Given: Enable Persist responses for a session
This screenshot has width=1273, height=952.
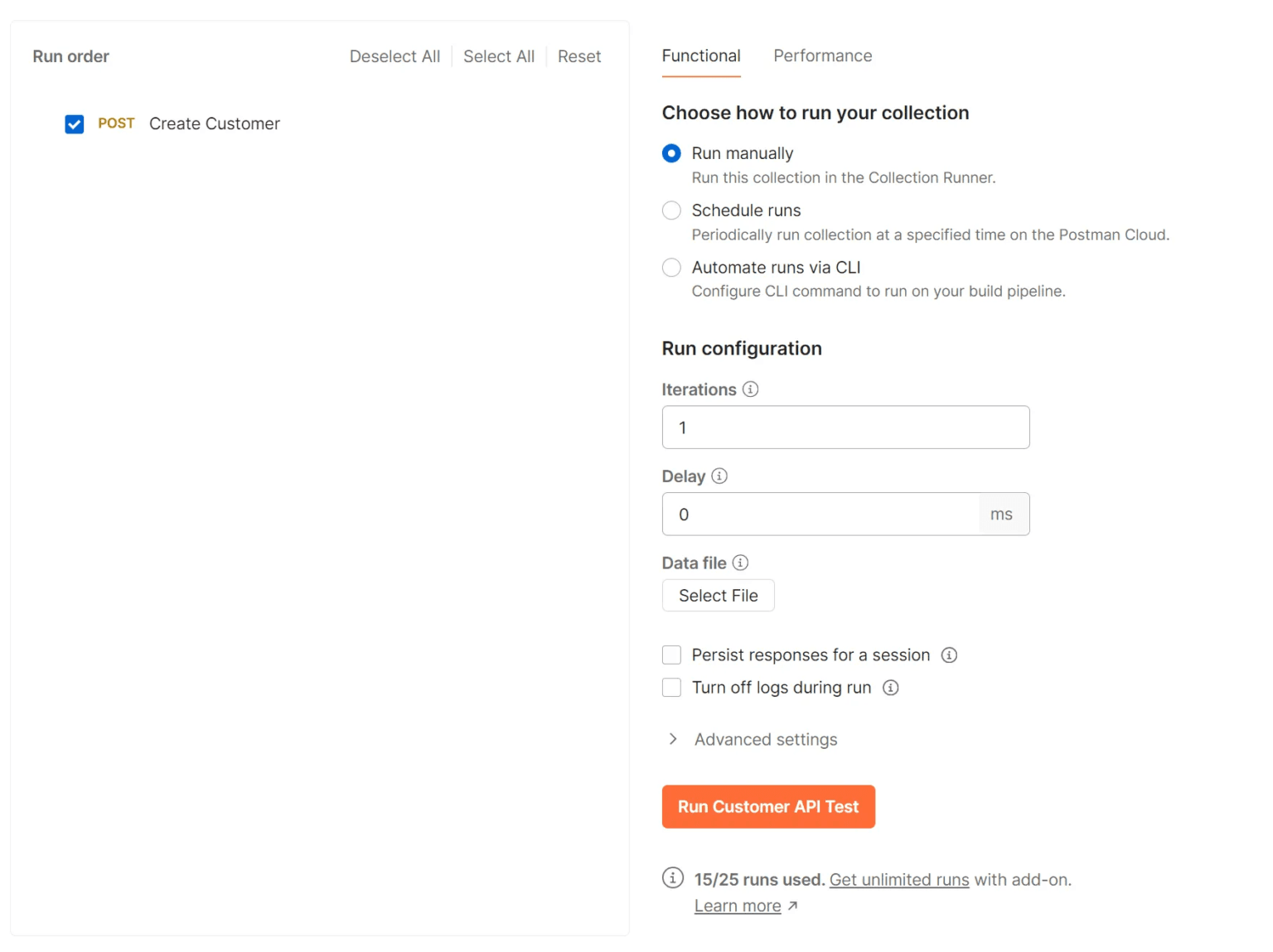Looking at the screenshot, I should click(671, 655).
